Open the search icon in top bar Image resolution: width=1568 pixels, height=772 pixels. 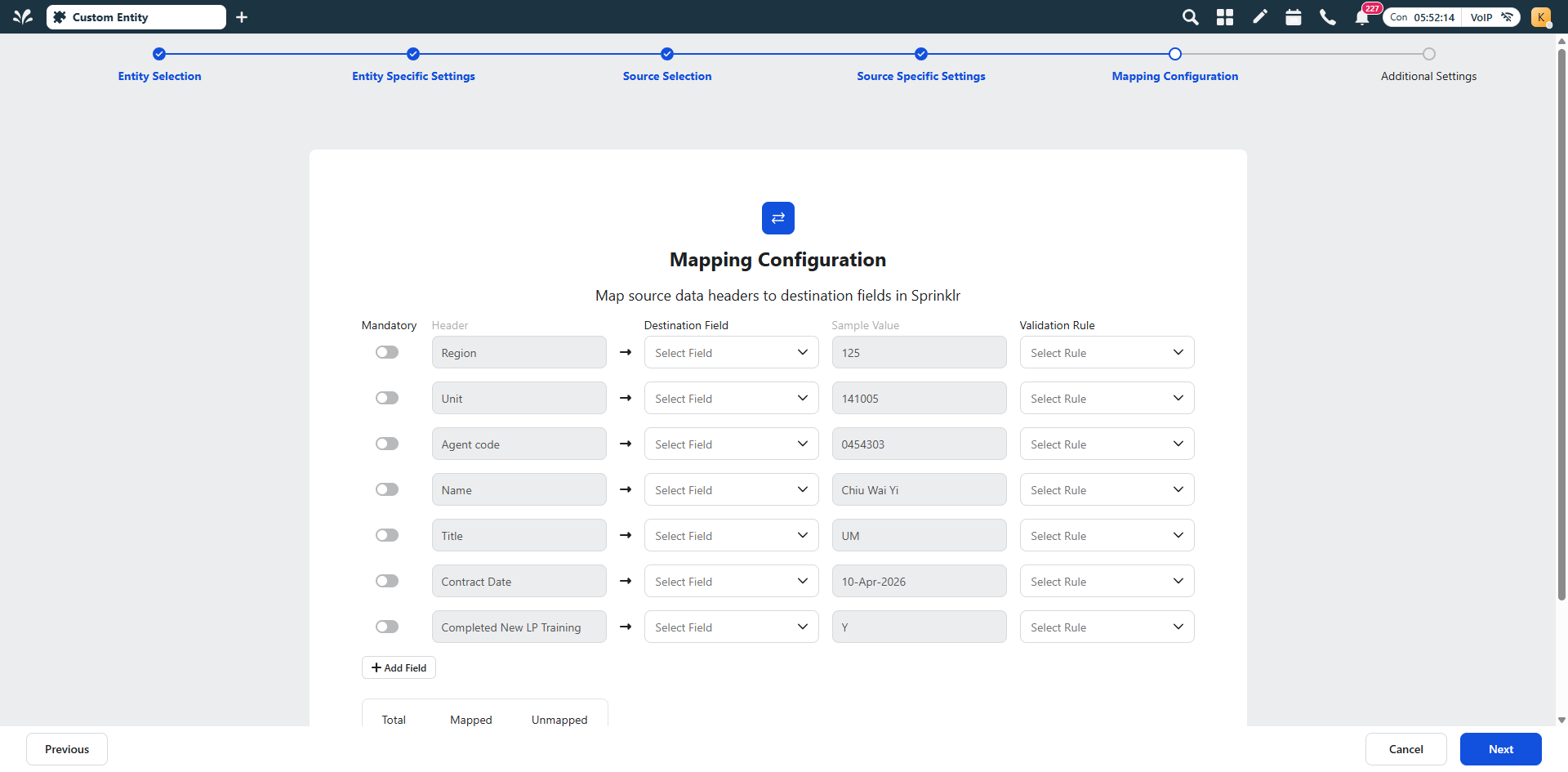pyautogui.click(x=1191, y=17)
